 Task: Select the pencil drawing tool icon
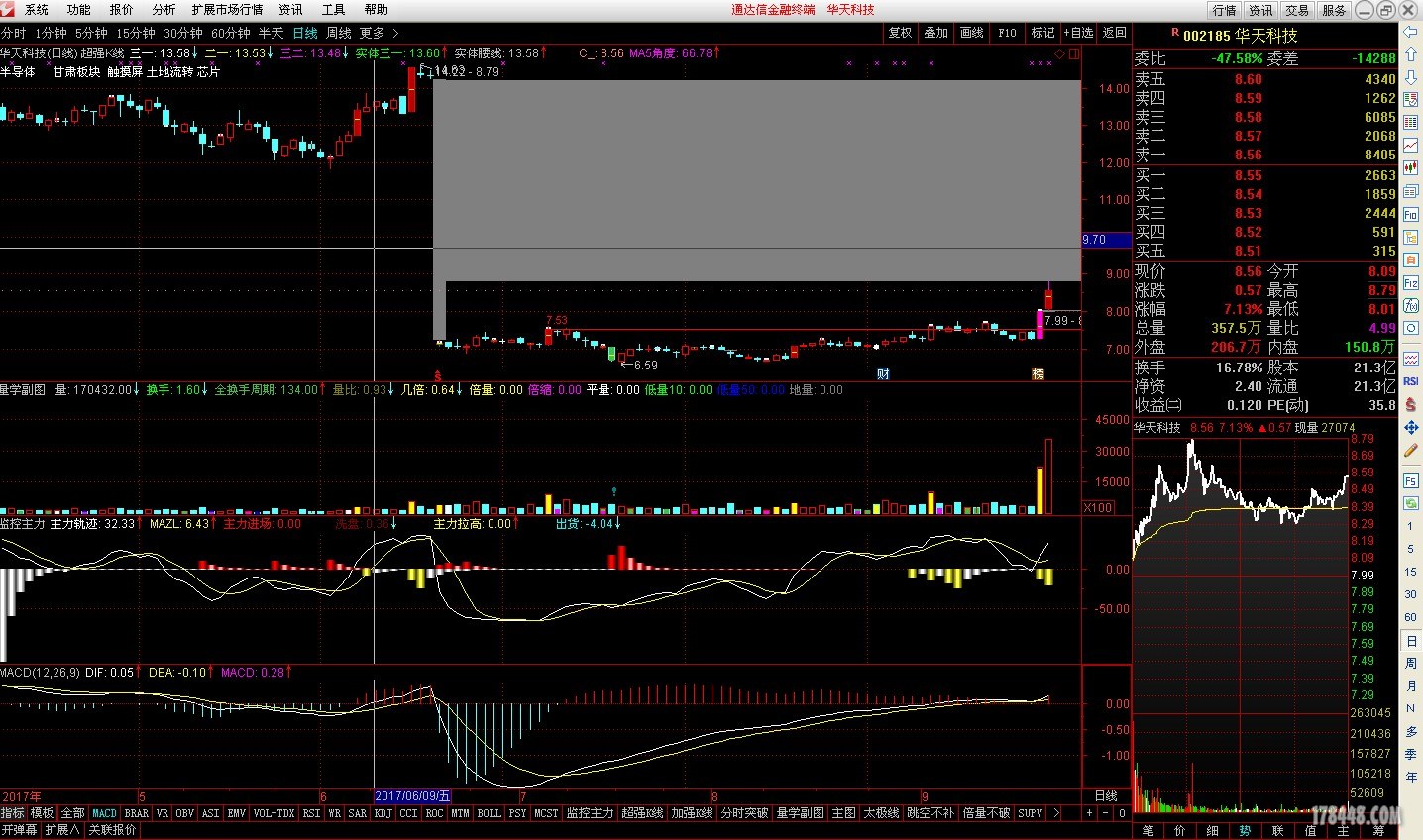1410,451
